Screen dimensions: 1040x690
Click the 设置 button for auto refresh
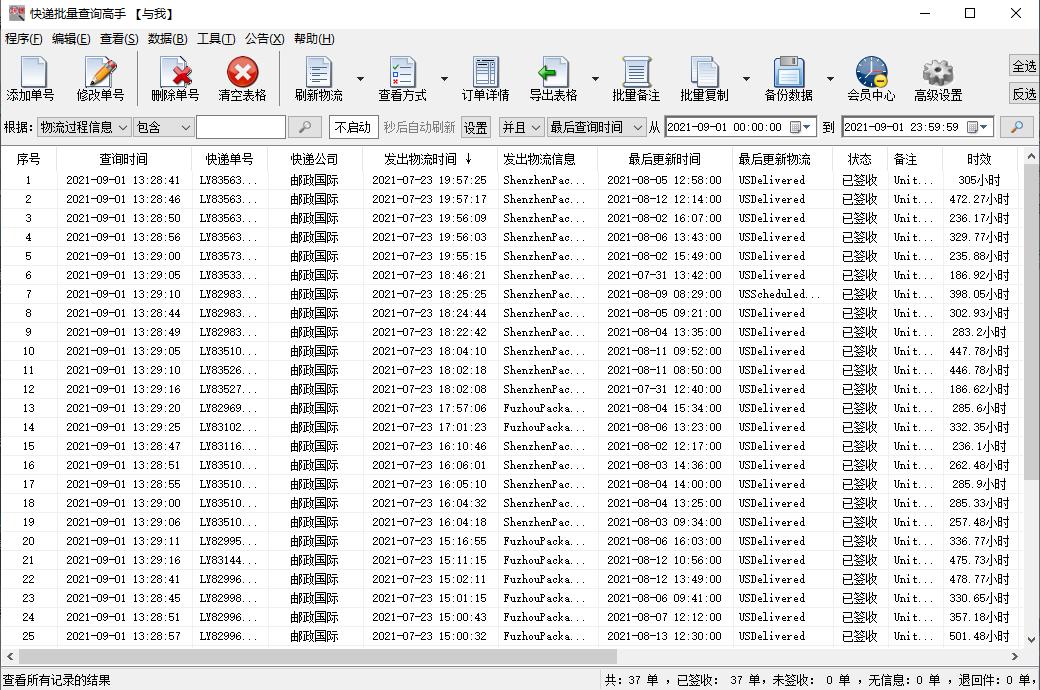coord(476,128)
